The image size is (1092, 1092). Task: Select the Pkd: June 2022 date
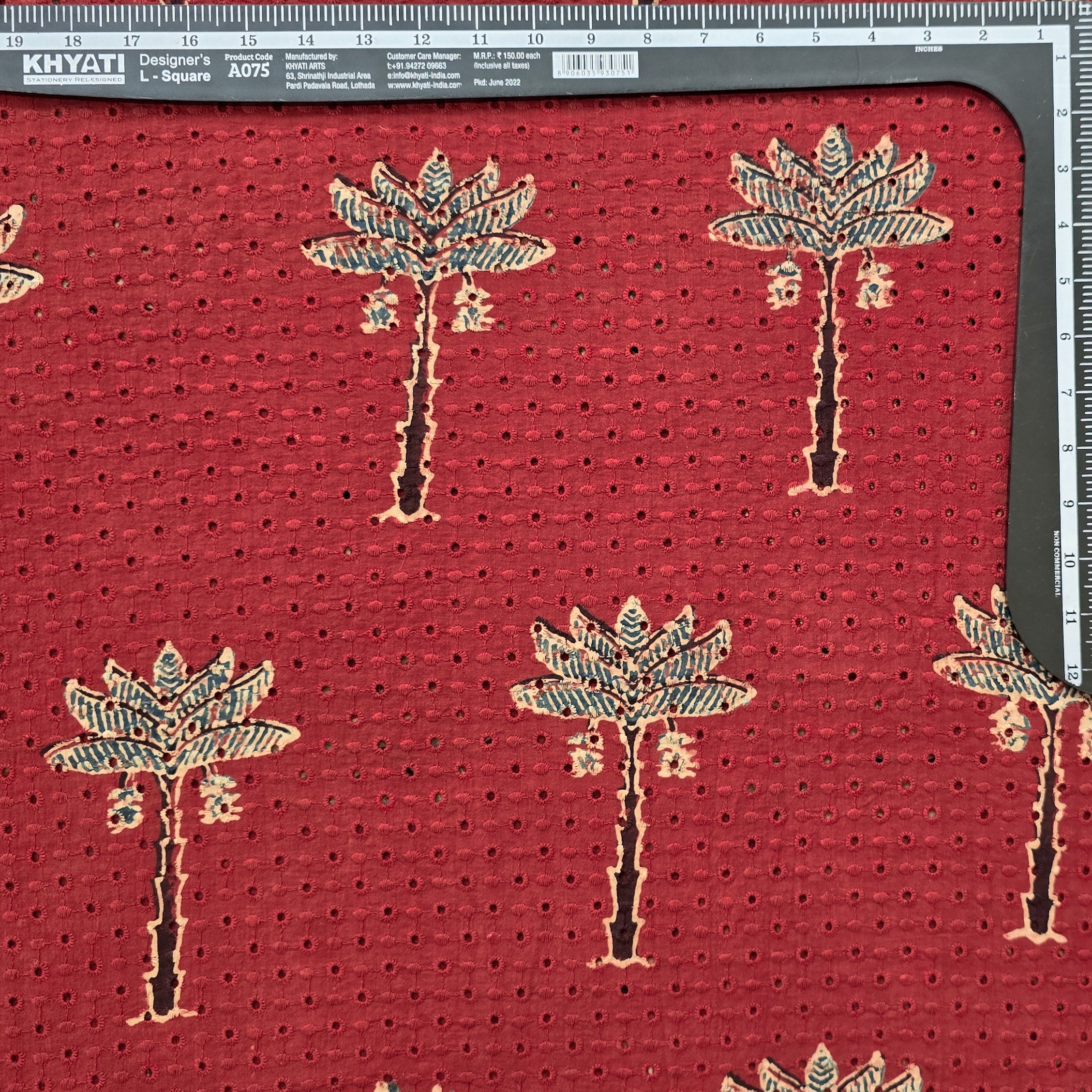tap(497, 83)
